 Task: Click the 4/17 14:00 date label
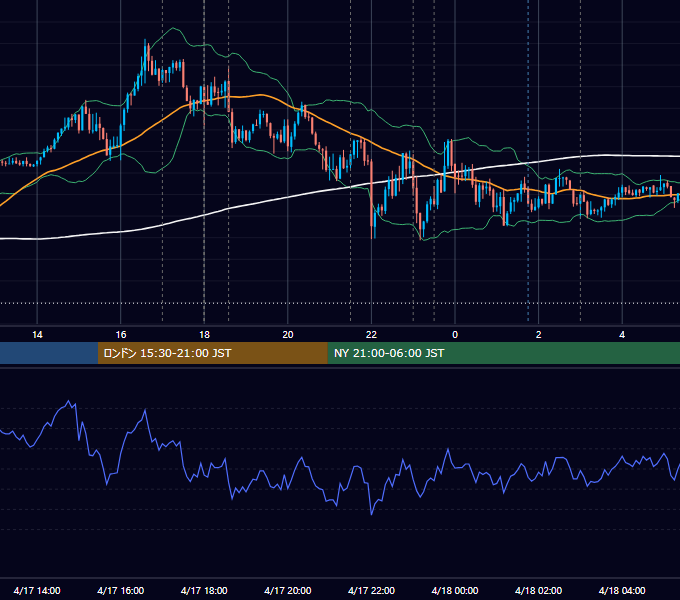pyautogui.click(x=37, y=590)
